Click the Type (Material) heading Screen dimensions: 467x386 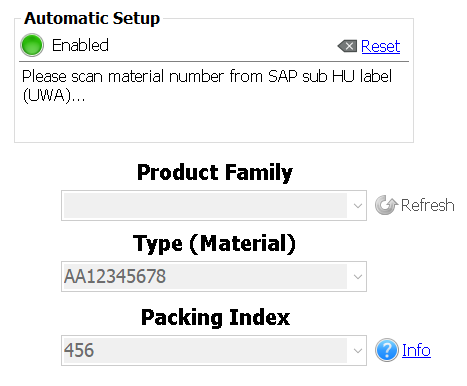214,244
